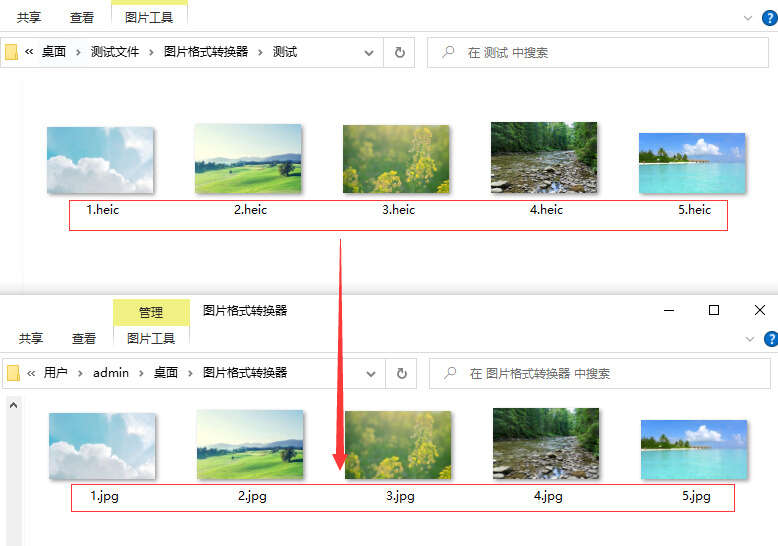Select the 图片工具 tab in the lower window
This screenshot has height=546, width=778.
(x=151, y=339)
